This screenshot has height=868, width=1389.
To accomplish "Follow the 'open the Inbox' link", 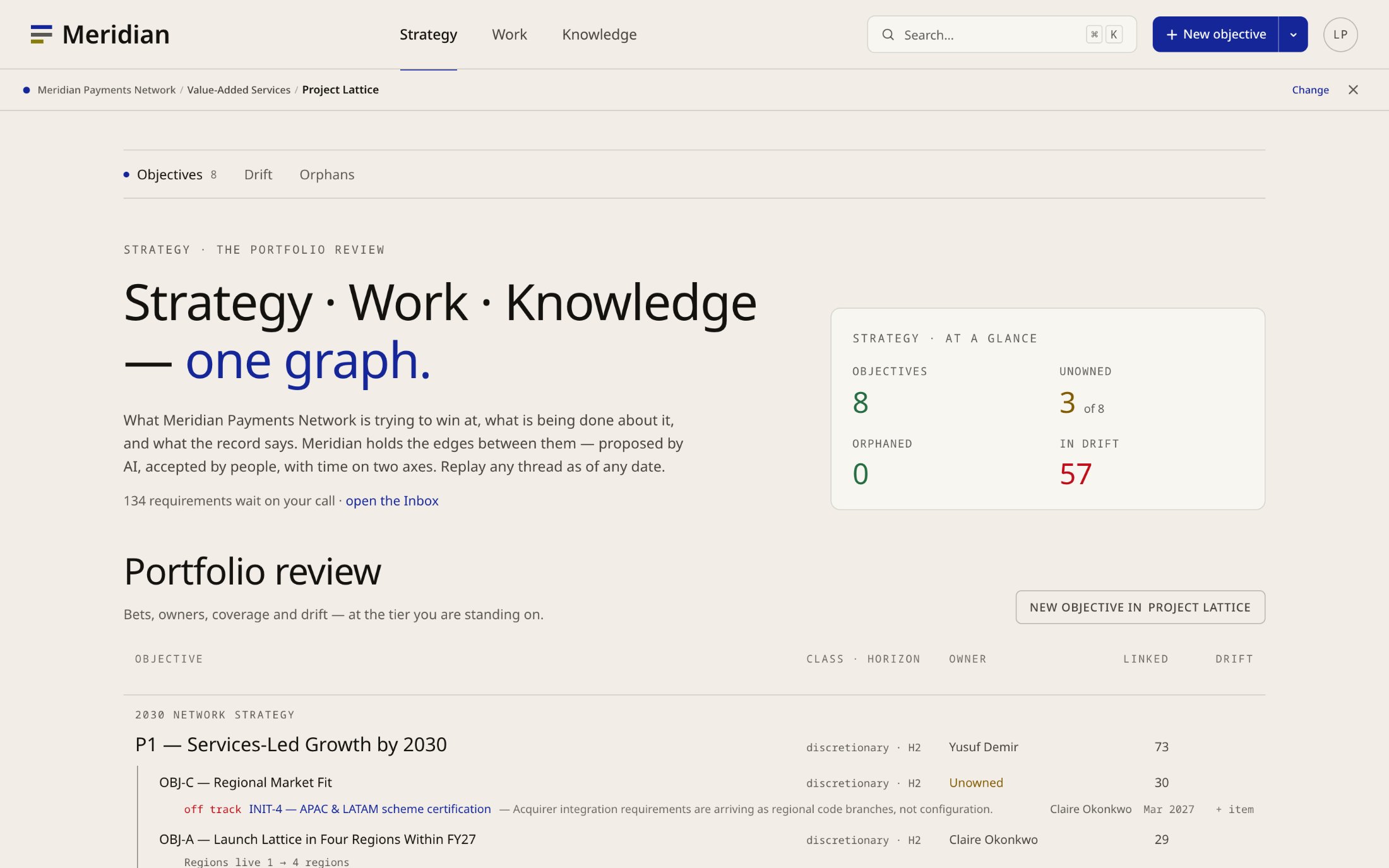I will pyautogui.click(x=391, y=501).
